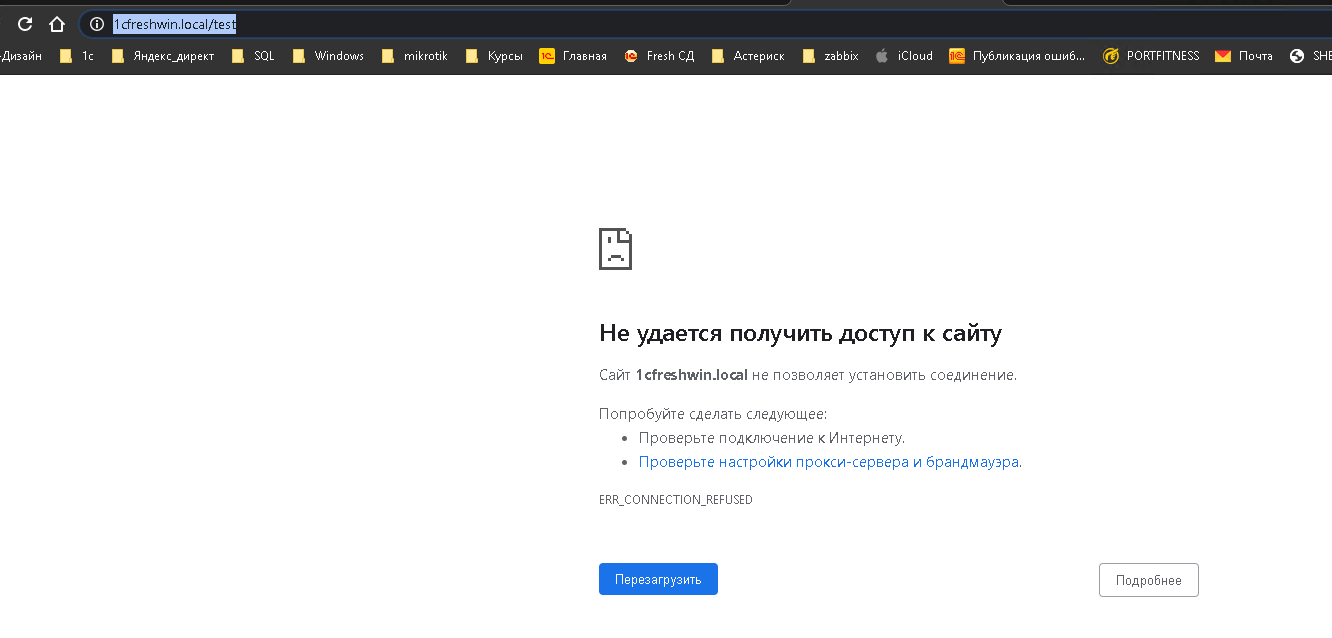This screenshot has width=1332, height=638.
Task: Open the Fresh СД bookmark
Action: click(659, 56)
